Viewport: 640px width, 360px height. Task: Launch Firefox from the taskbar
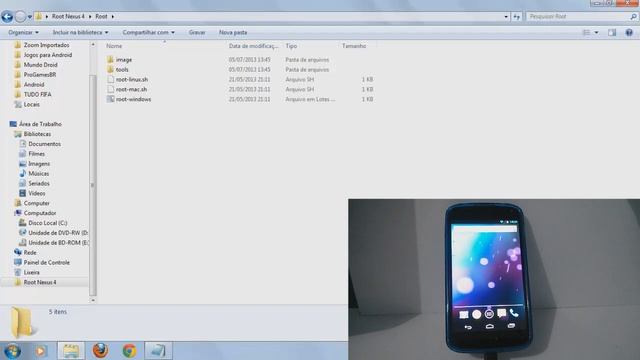tap(100, 351)
